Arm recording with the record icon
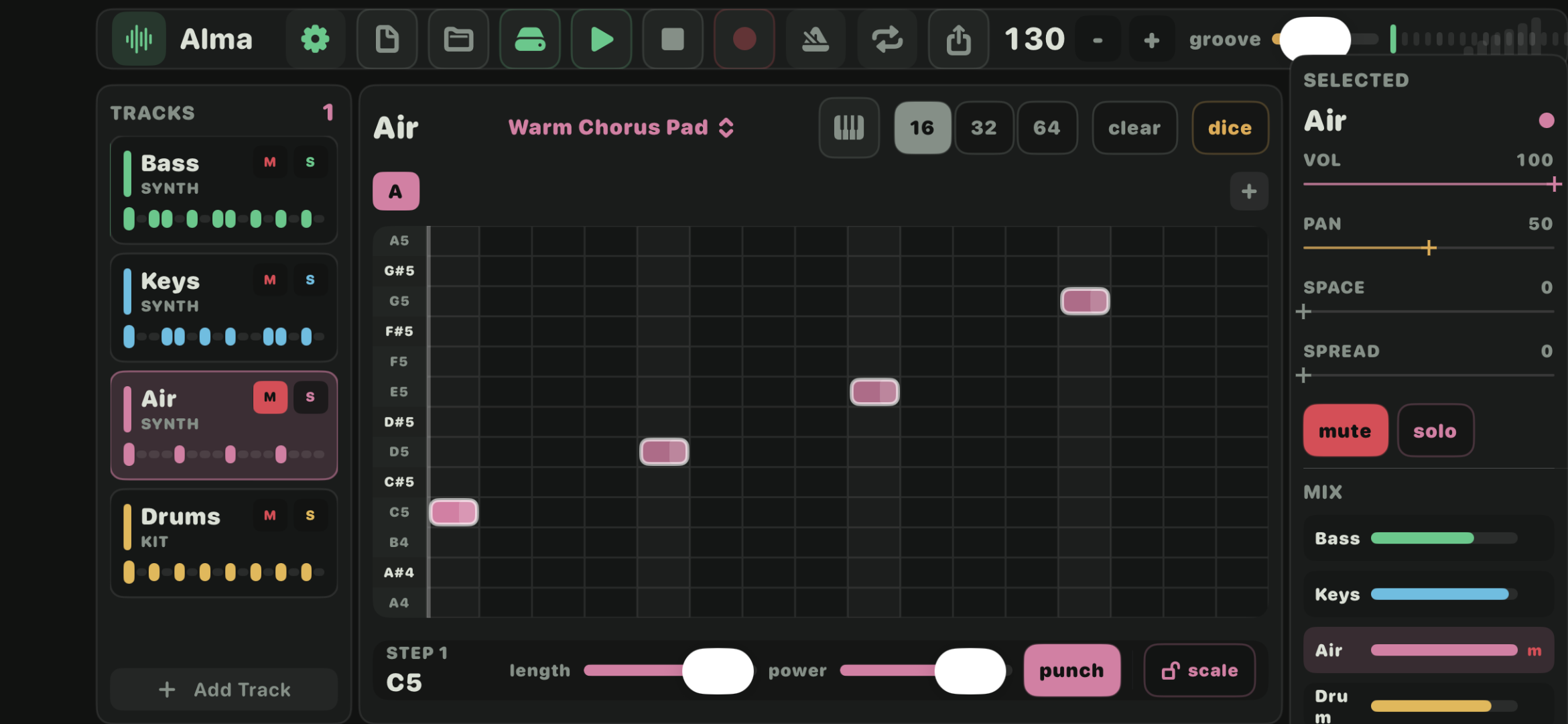 pyautogui.click(x=744, y=39)
